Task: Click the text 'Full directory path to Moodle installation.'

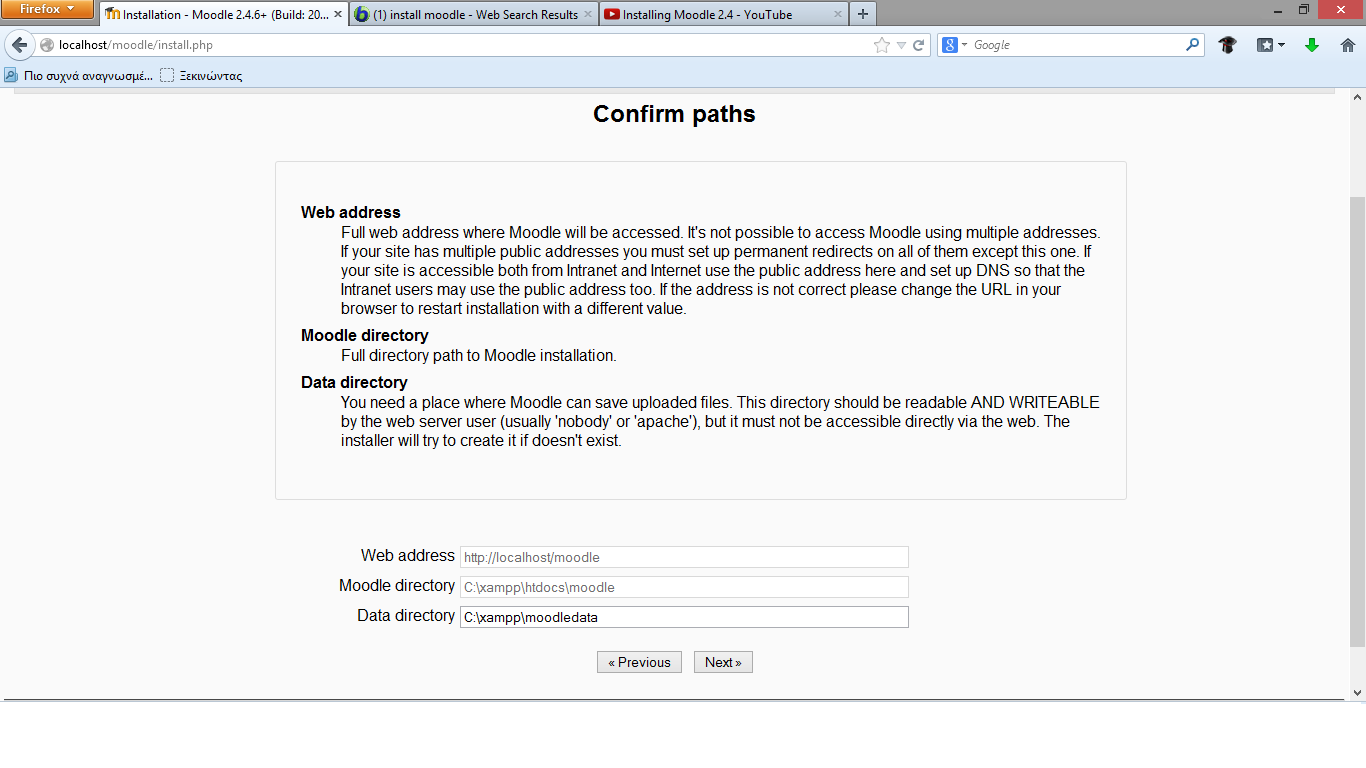Action: click(479, 356)
